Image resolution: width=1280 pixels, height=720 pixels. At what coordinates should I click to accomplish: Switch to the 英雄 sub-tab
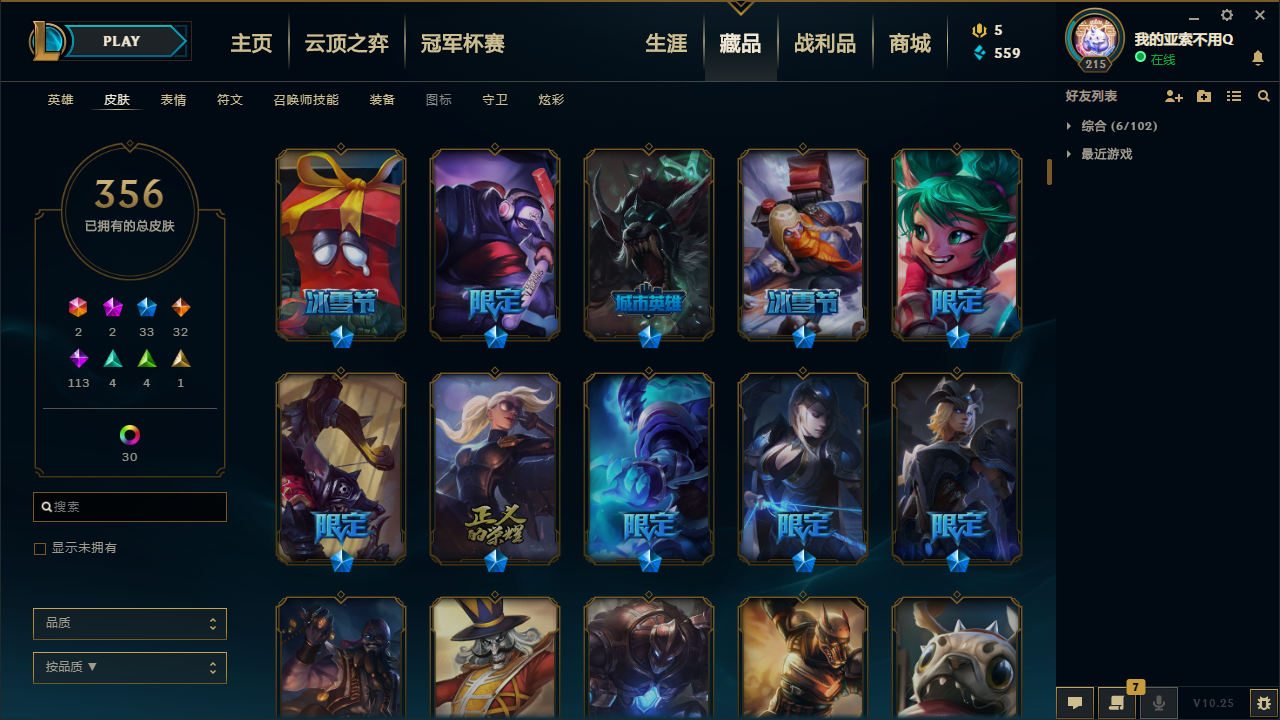pyautogui.click(x=61, y=100)
